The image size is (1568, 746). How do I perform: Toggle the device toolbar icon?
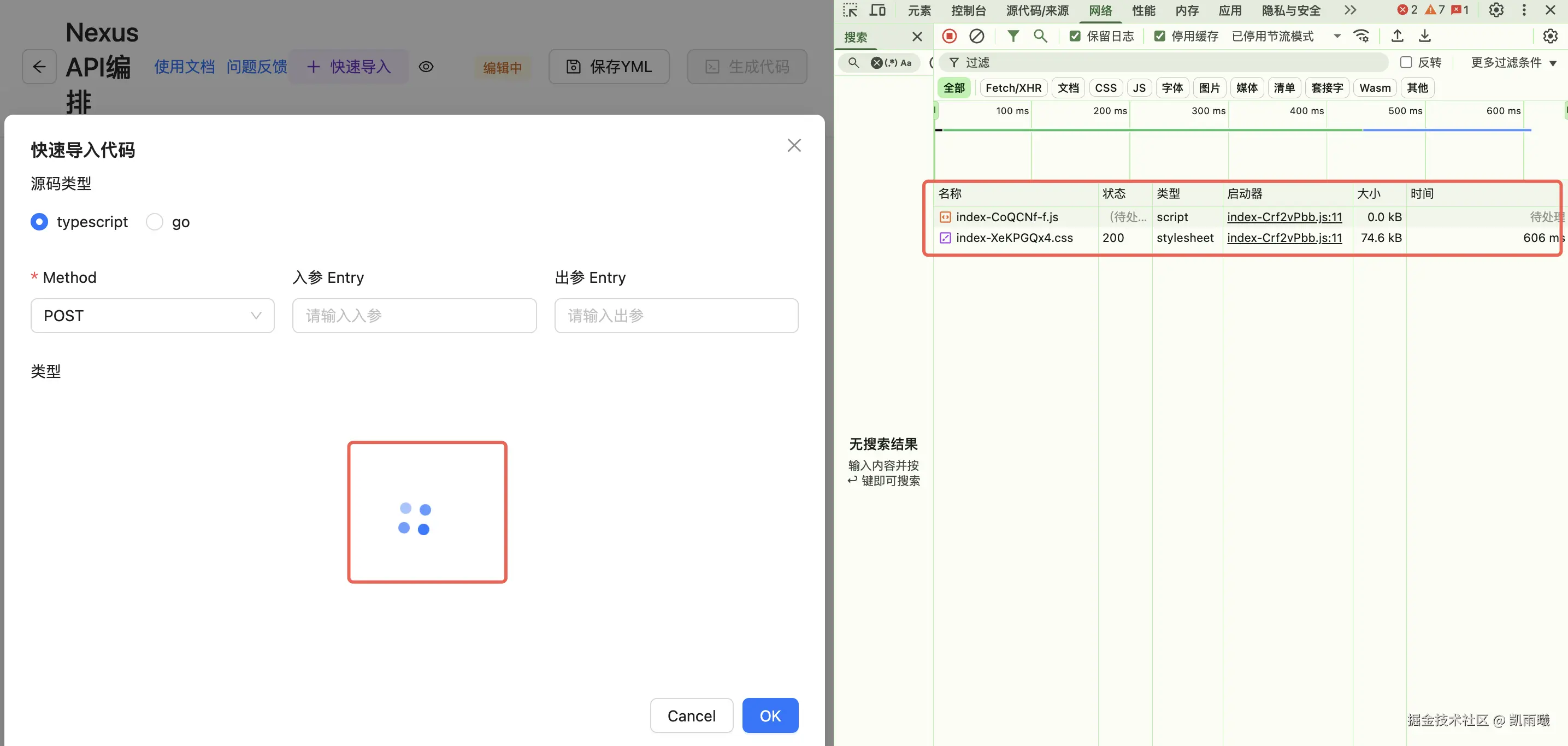877,10
